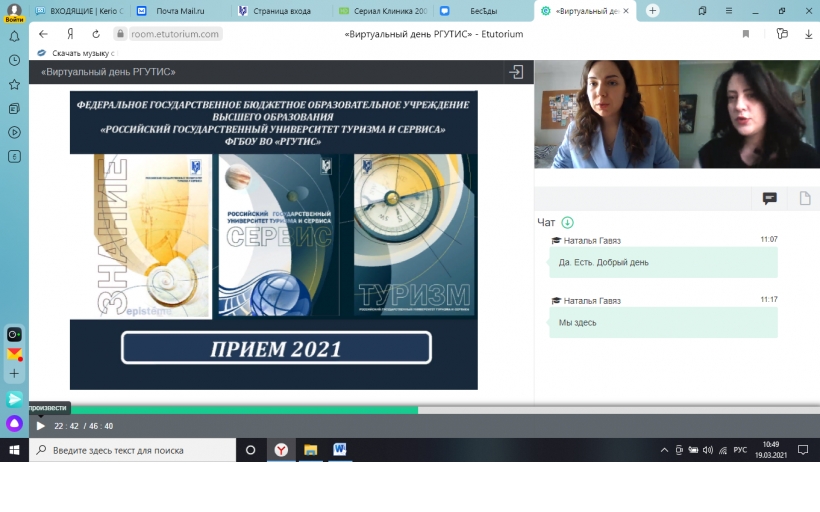Open the collections icon in sidebar
Screen dimensions: 820x512
click(x=14, y=108)
